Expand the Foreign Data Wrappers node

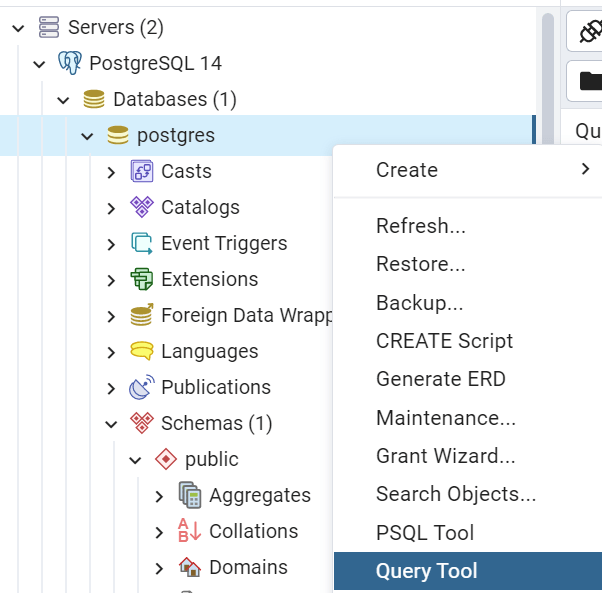111,316
